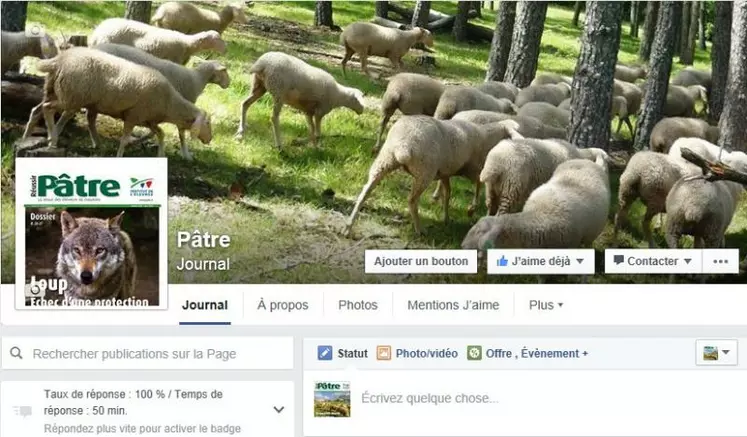This screenshot has width=747, height=437.
Task: Open the Plus tab dropdown
Action: tap(546, 305)
